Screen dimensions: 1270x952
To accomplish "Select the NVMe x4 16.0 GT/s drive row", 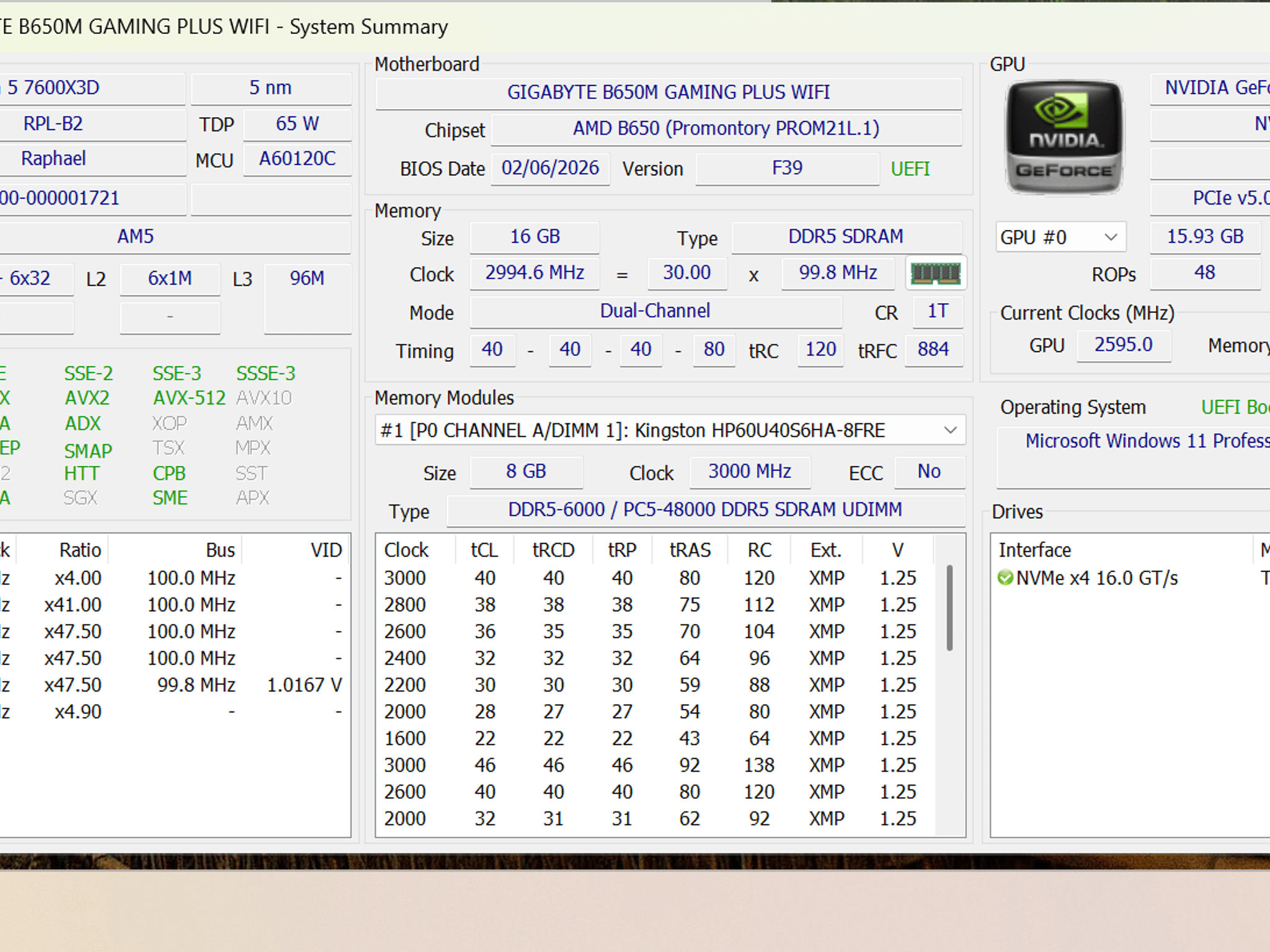I will click(1131, 578).
